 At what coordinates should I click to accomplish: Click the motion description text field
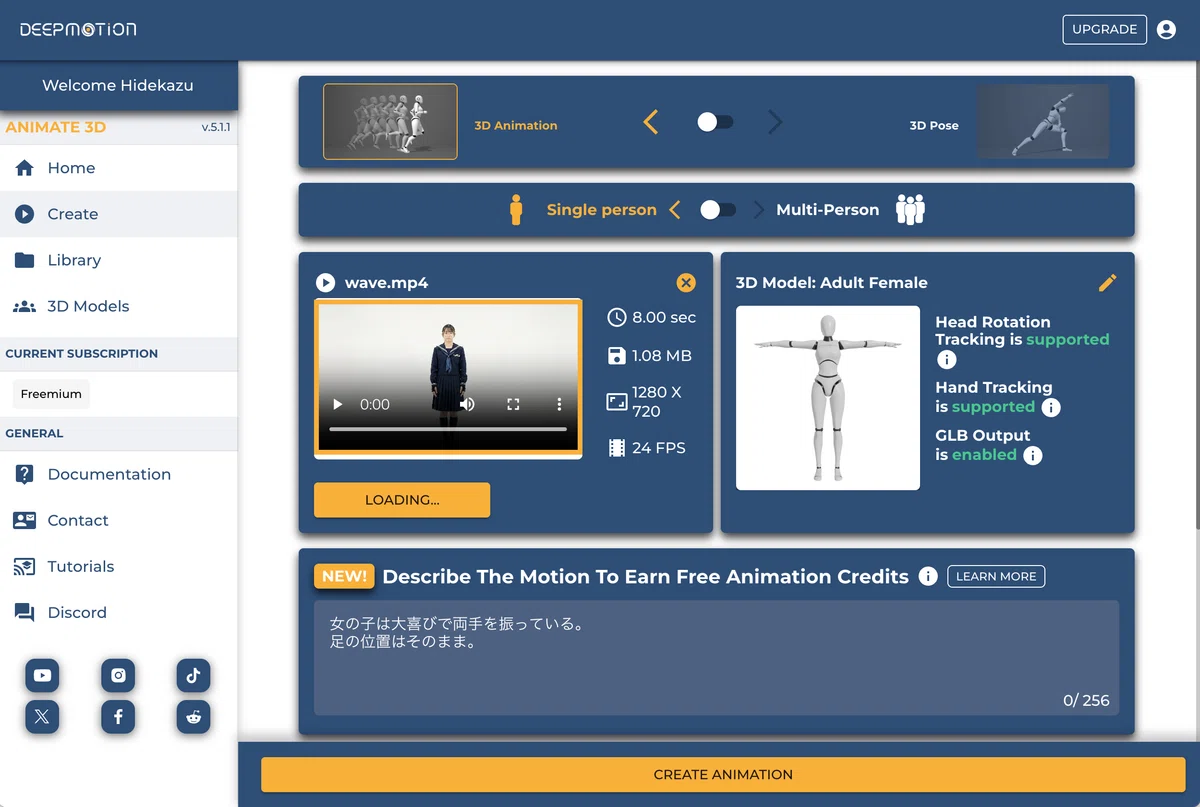coord(716,658)
